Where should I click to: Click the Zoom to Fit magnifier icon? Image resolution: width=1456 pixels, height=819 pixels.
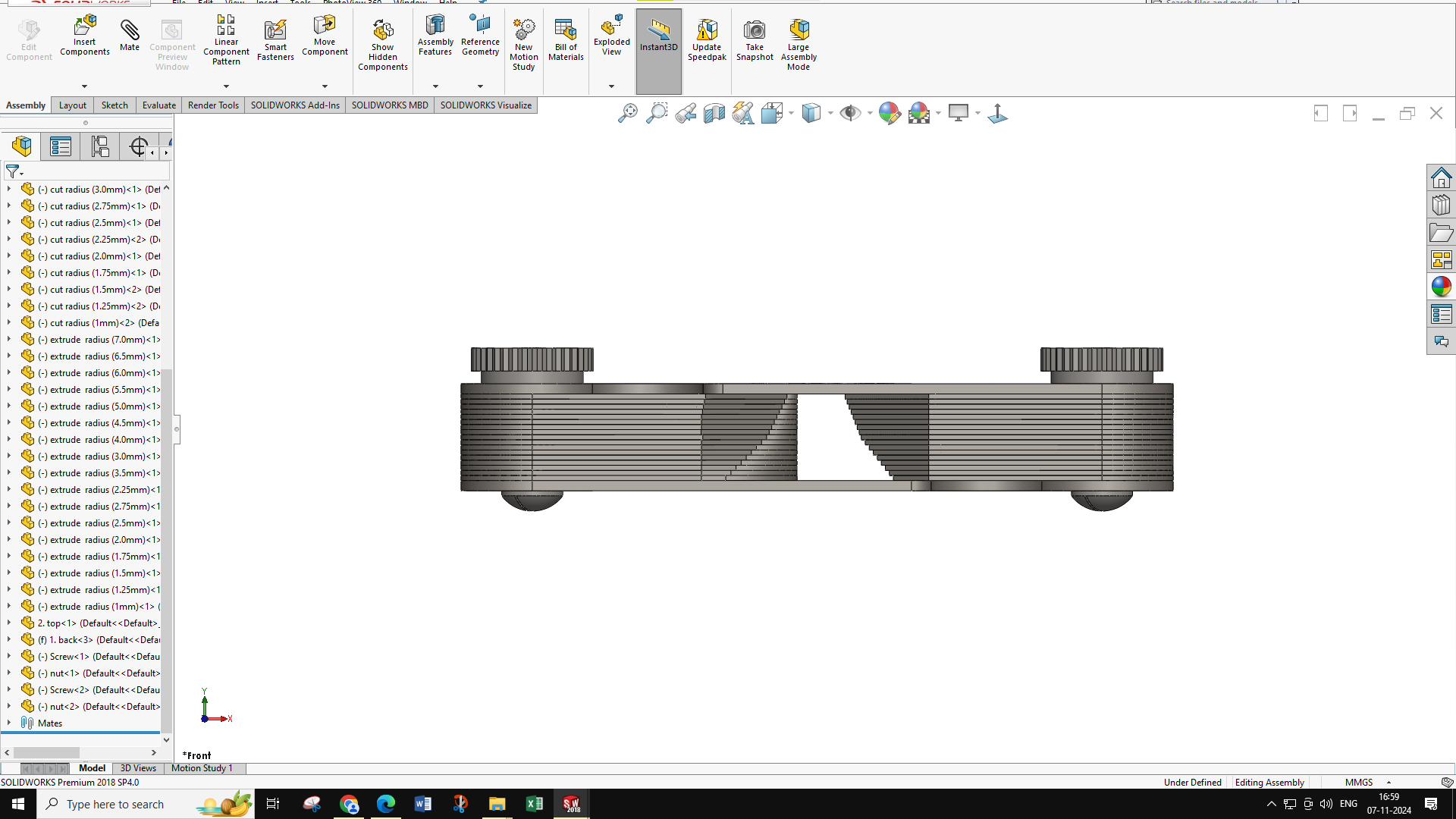[x=628, y=114]
